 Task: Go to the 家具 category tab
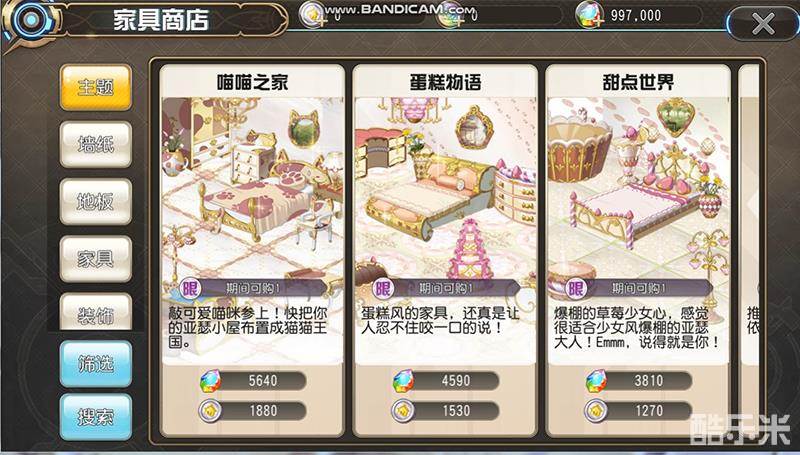pyautogui.click(x=95, y=259)
